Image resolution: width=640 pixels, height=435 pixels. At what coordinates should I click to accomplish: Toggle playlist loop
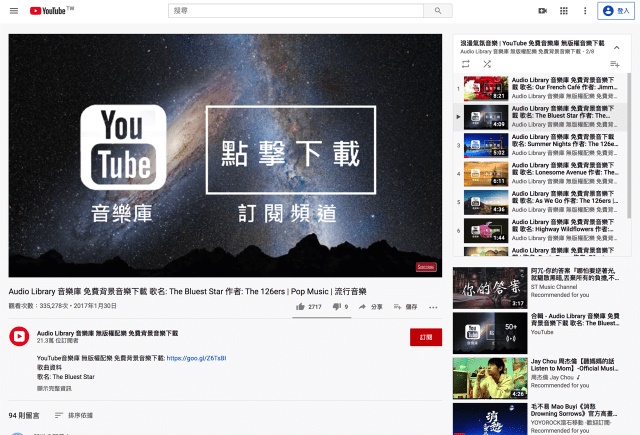(x=466, y=64)
